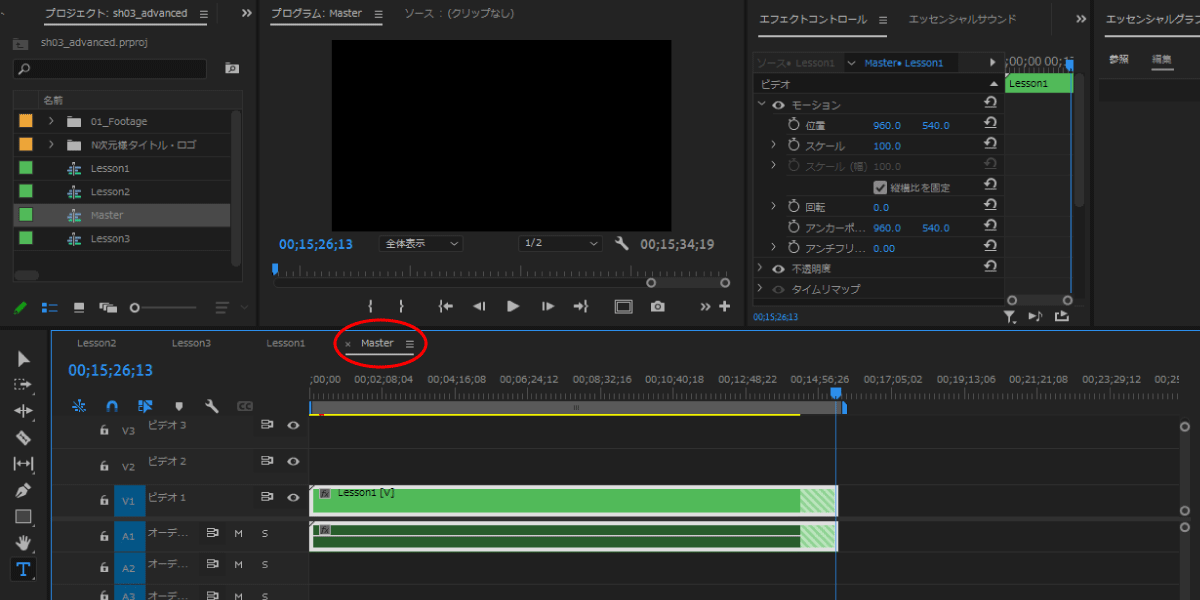Play the Program monitor sequence

[513, 306]
